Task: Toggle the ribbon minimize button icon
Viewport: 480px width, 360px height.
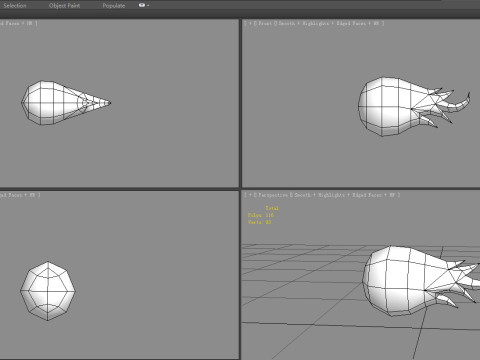Action: 142,5
